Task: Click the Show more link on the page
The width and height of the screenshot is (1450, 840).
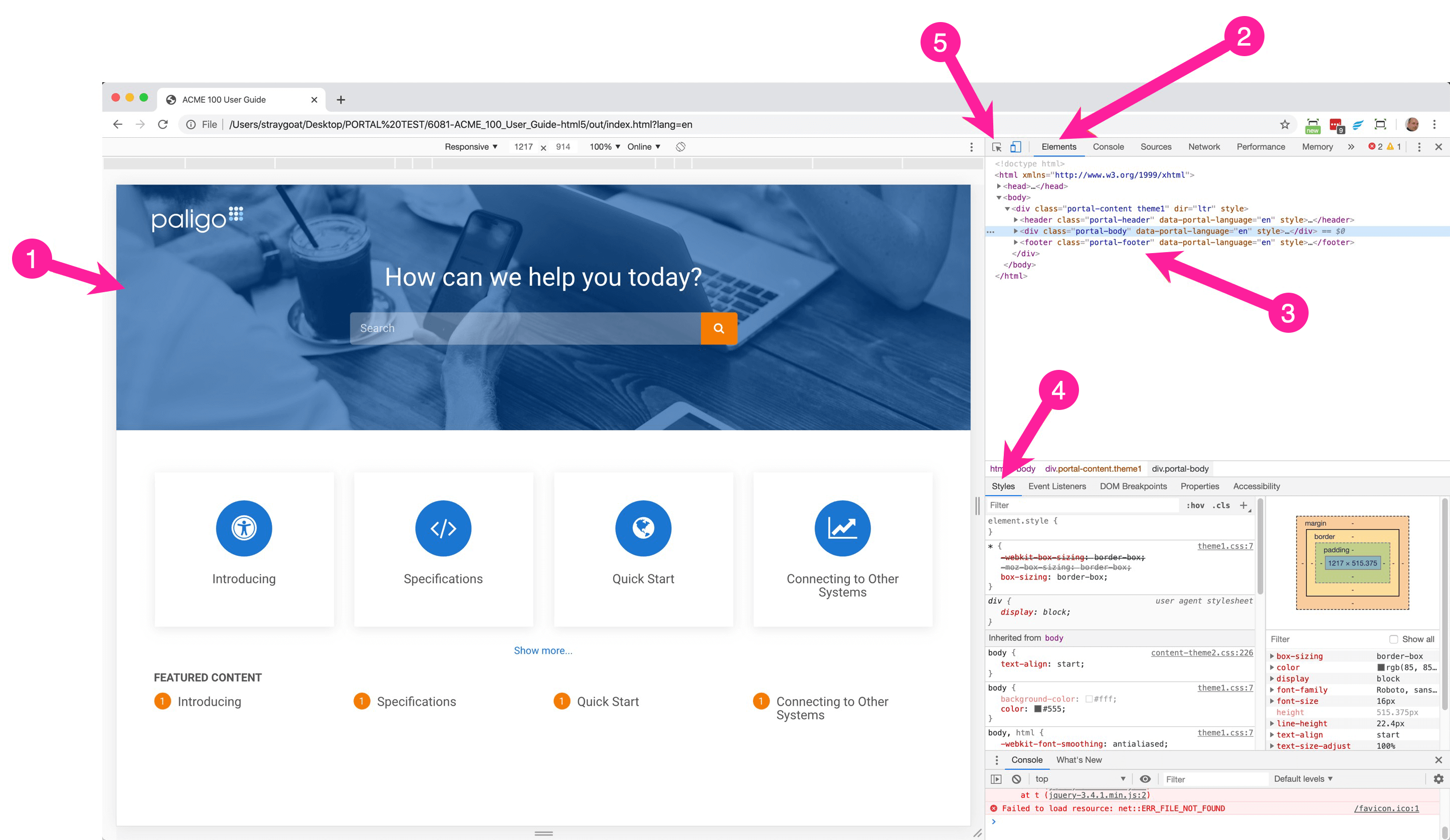Action: tap(542, 650)
